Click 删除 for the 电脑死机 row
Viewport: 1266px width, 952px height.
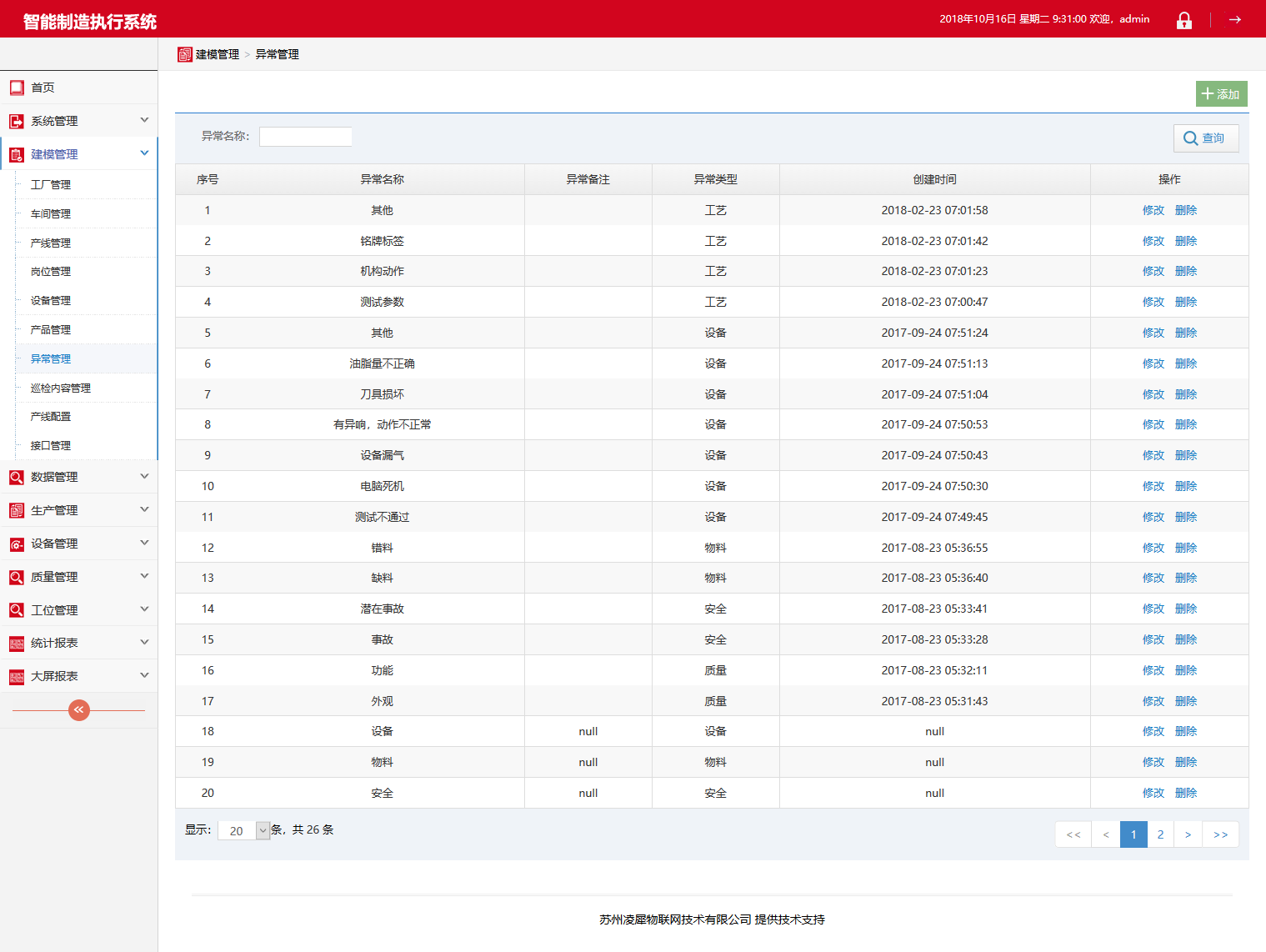[x=1185, y=486]
